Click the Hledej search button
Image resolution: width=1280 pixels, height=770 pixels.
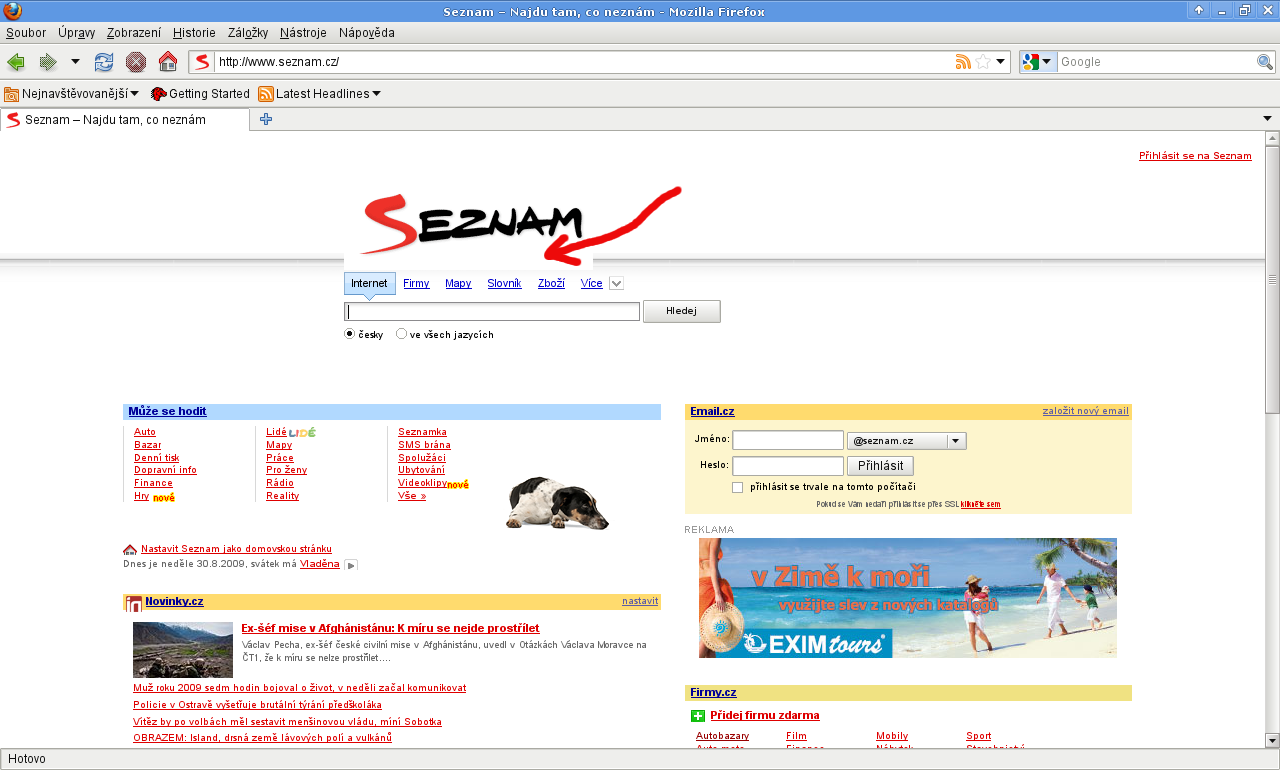681,312
